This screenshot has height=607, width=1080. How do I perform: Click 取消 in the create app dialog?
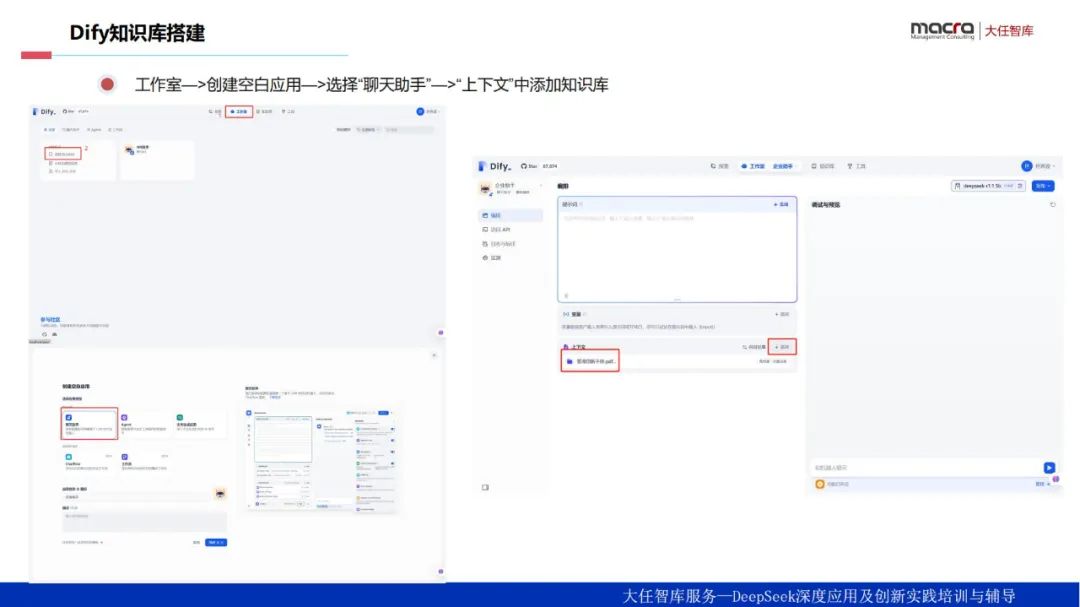(x=196, y=543)
